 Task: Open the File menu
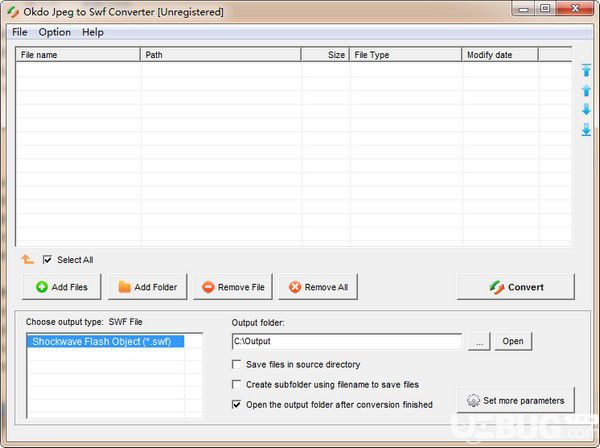click(20, 32)
